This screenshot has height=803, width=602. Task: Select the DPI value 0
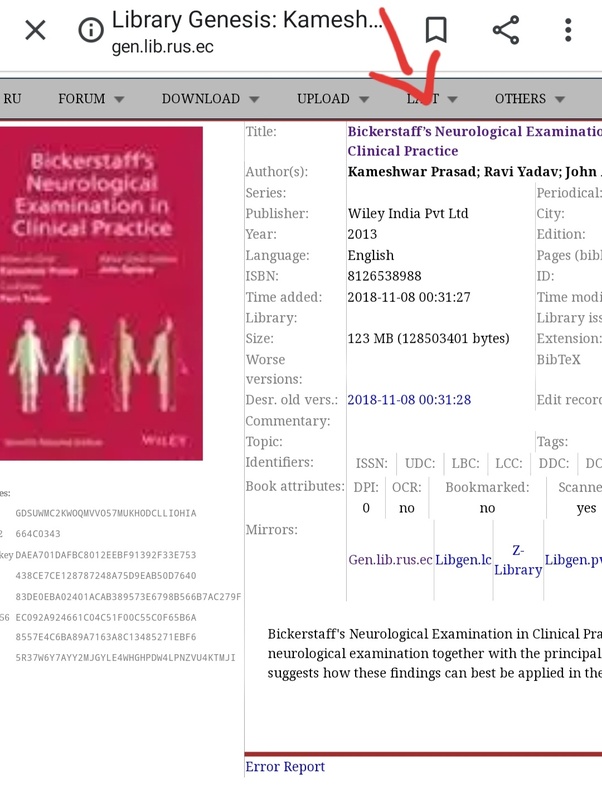366,508
